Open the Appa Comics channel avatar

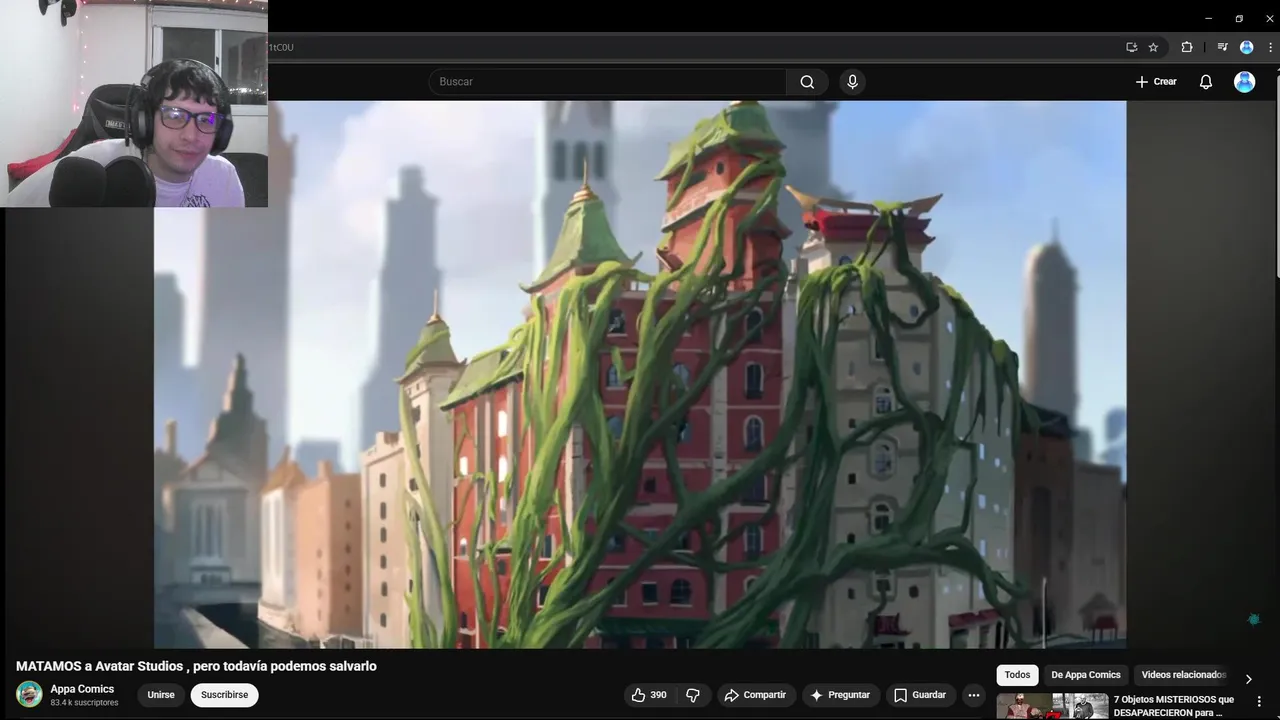click(x=29, y=694)
